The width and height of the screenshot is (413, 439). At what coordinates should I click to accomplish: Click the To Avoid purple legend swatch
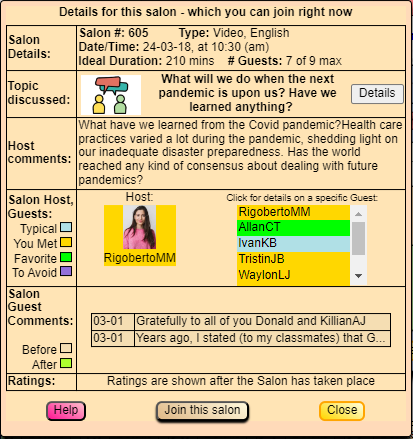66,271
